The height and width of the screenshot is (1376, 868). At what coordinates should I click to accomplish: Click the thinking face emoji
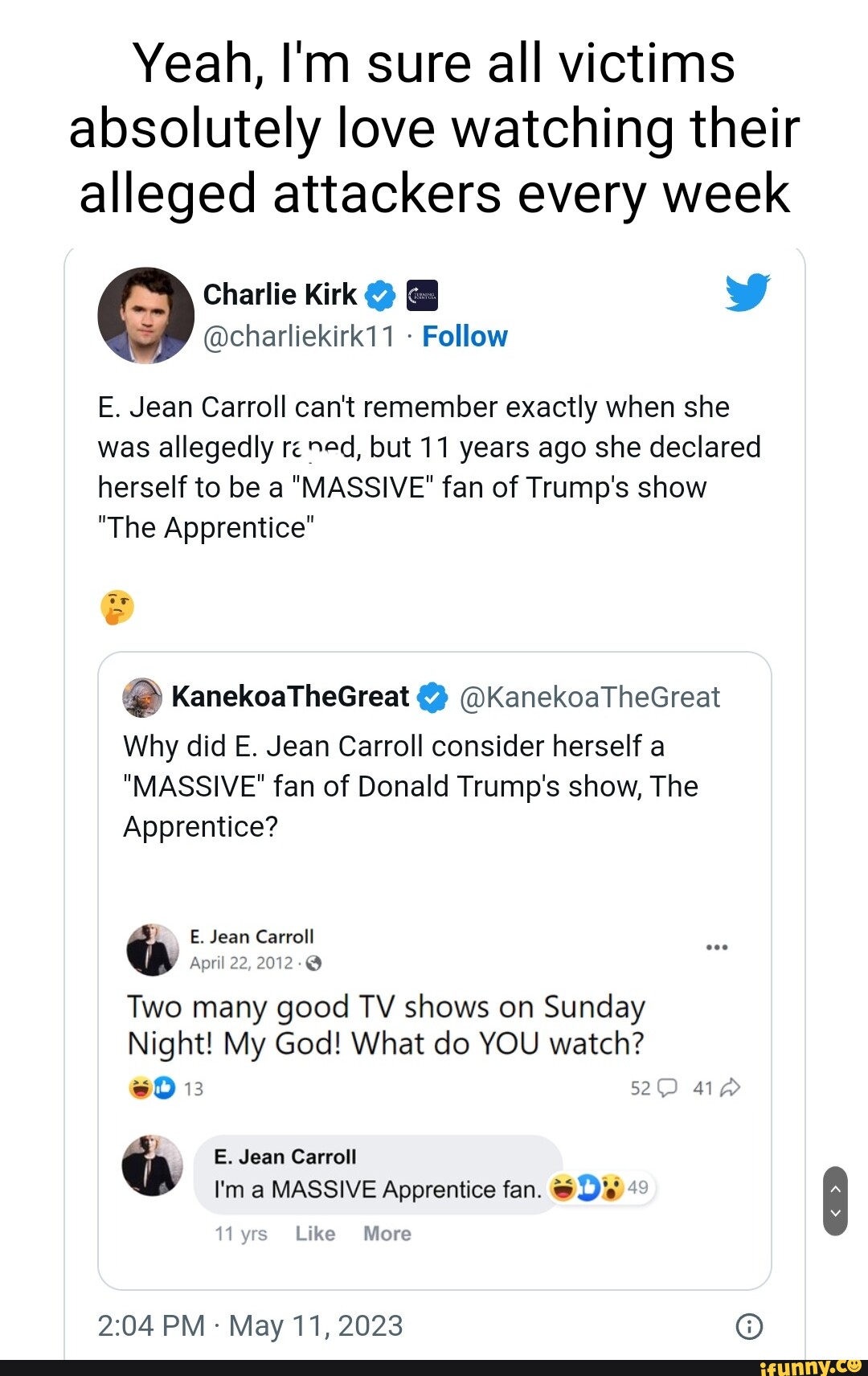pyautogui.click(x=117, y=607)
